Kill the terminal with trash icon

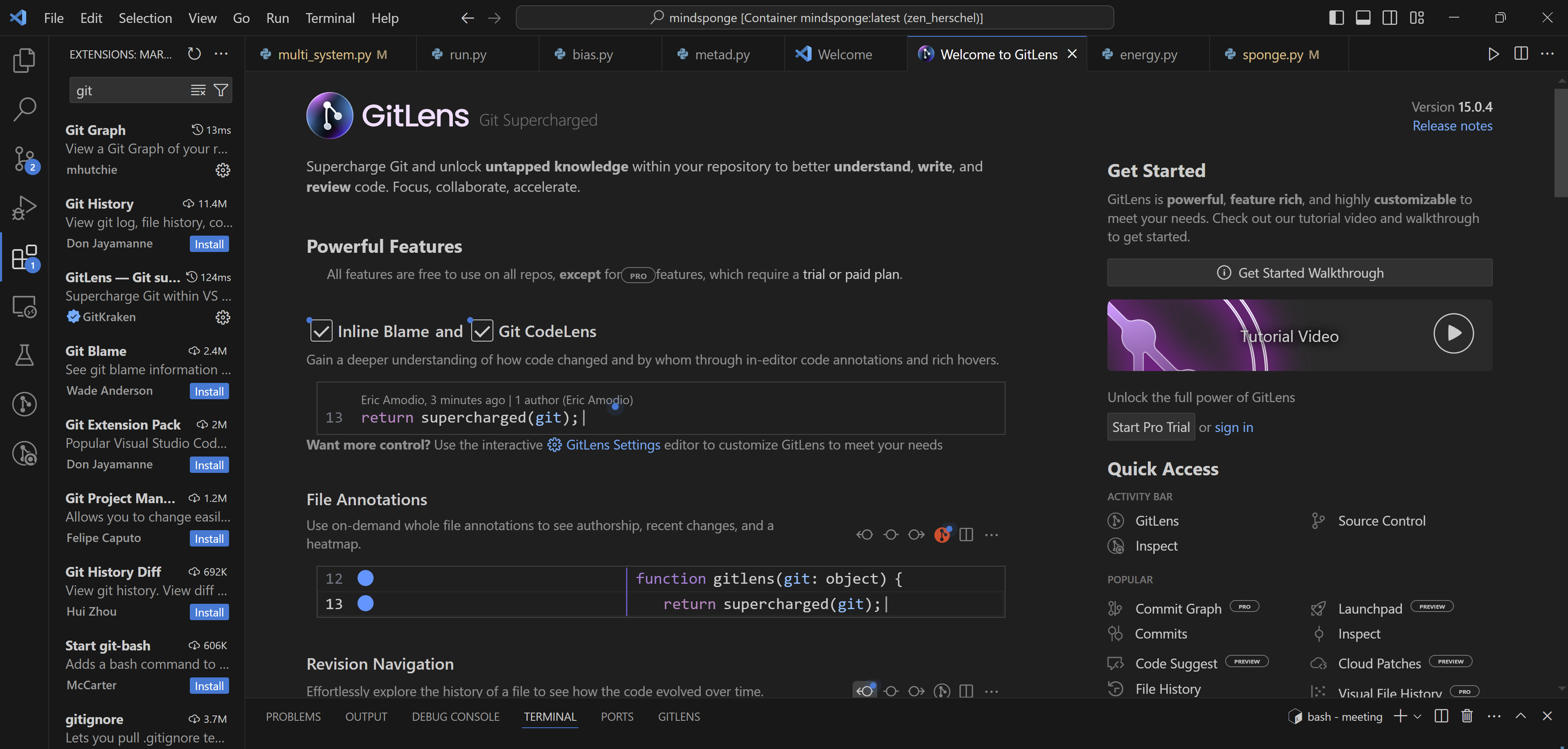[x=1467, y=716]
